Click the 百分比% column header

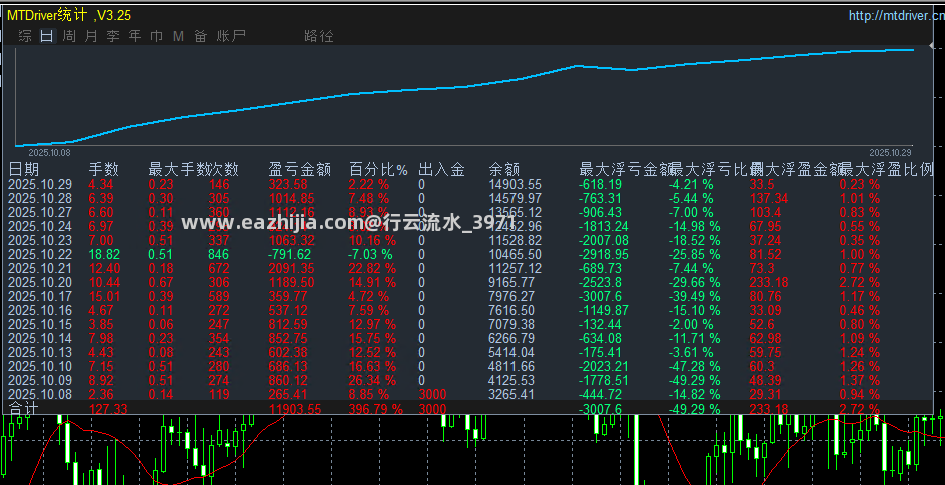pos(378,170)
